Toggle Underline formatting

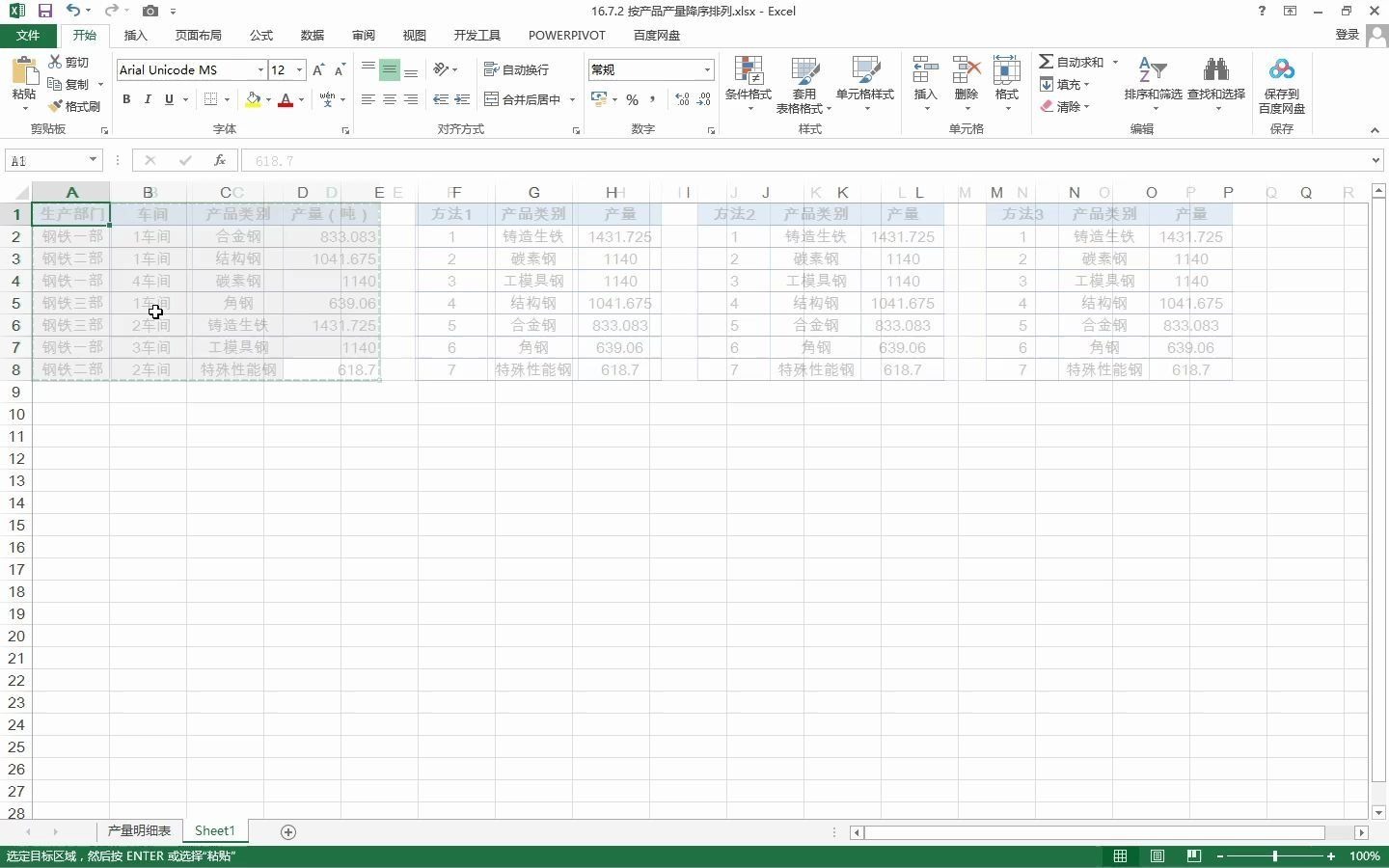[x=169, y=99]
